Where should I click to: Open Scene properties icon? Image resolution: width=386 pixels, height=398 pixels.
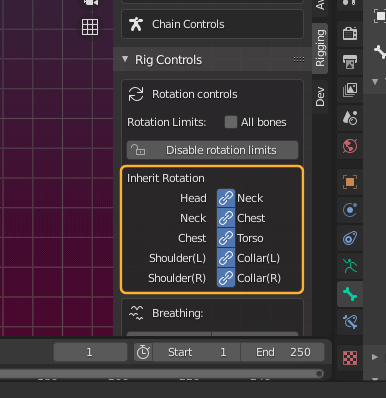click(x=350, y=118)
